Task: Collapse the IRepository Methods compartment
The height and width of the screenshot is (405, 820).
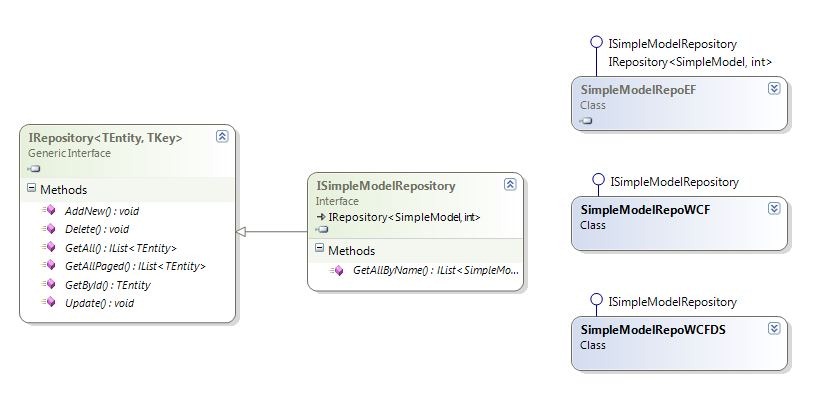Action: [31, 189]
